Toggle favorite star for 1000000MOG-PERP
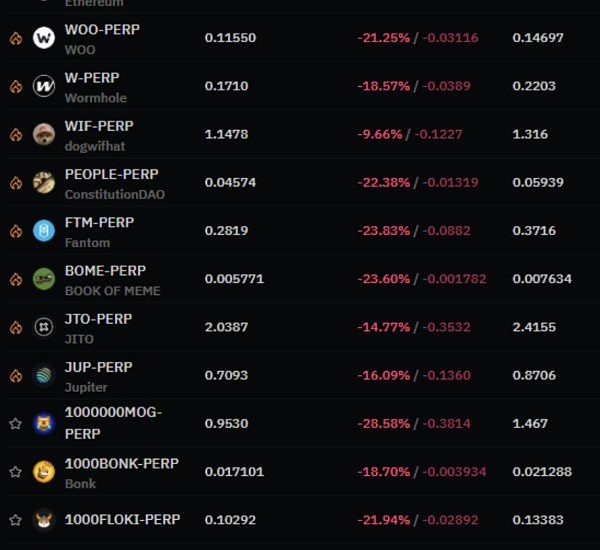Screen dimensions: 600x550 [15, 423]
